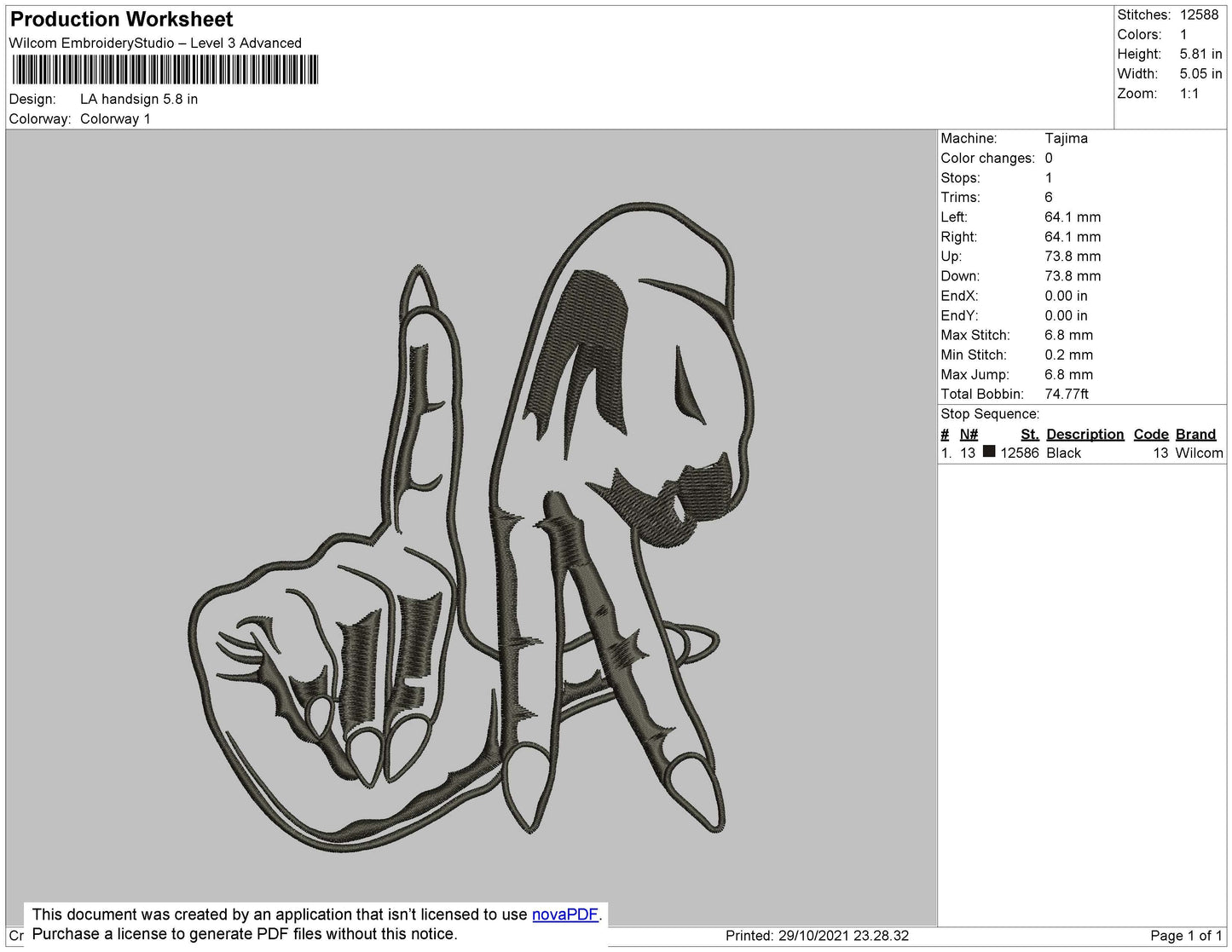Screen dimensions: 1232x952
Task: Click the Machine value 'Tajima'
Action: coord(1066,138)
